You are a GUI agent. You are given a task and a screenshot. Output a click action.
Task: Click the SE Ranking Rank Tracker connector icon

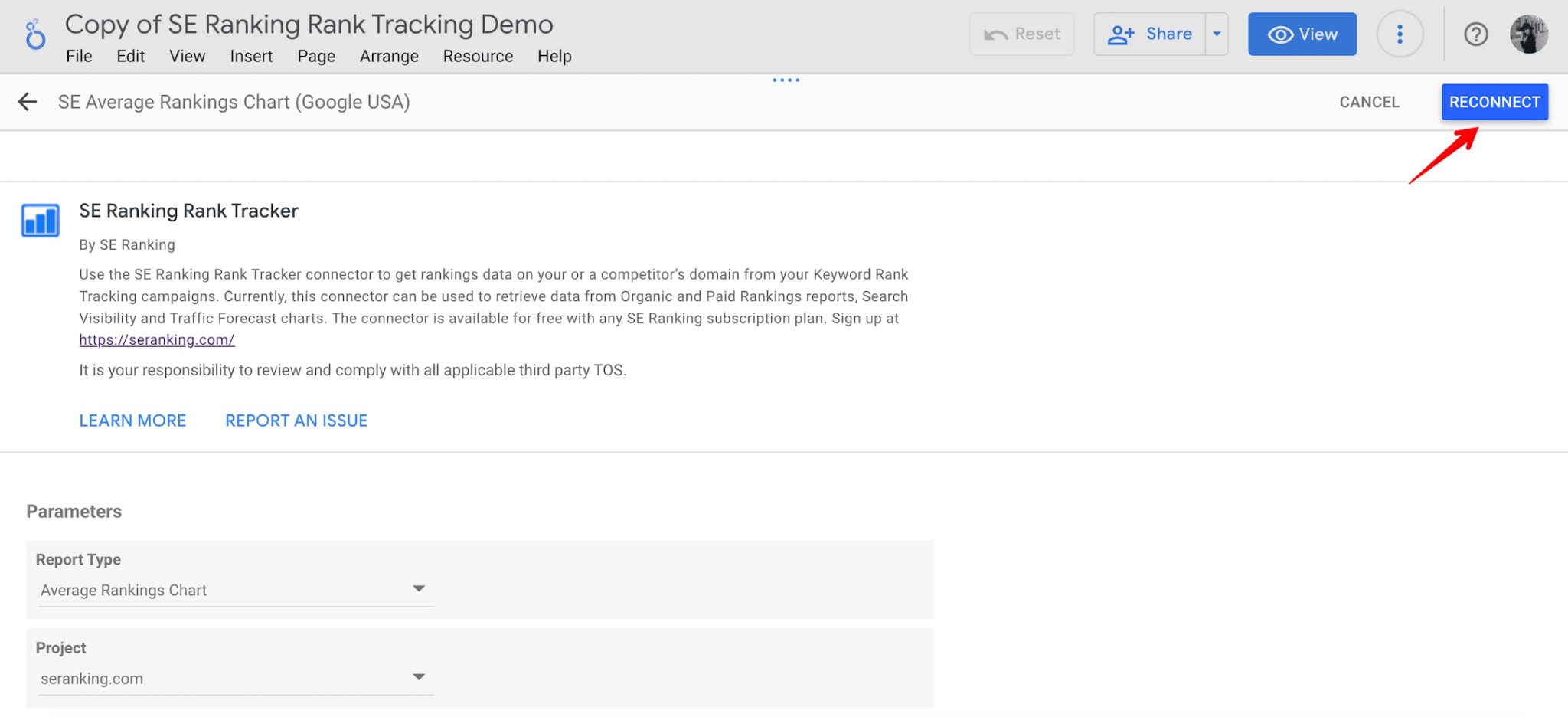coord(40,220)
